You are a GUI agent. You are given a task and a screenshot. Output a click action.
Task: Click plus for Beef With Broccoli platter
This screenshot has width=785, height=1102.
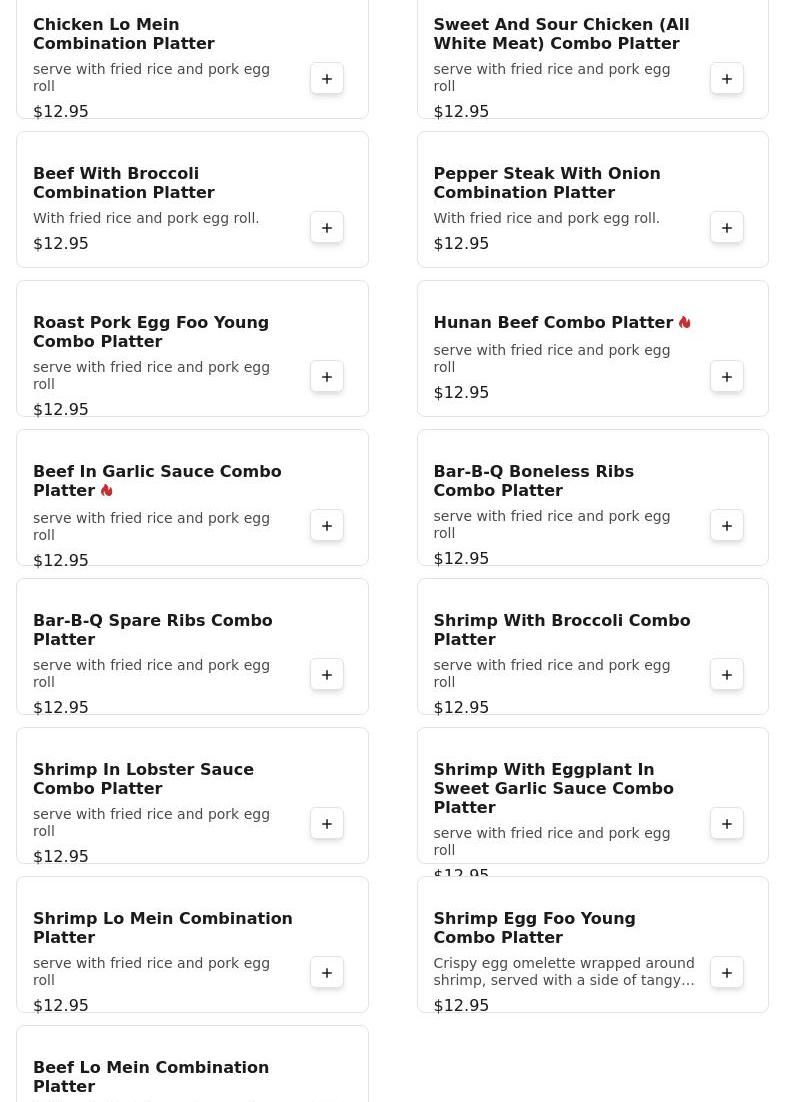pyautogui.click(x=327, y=228)
